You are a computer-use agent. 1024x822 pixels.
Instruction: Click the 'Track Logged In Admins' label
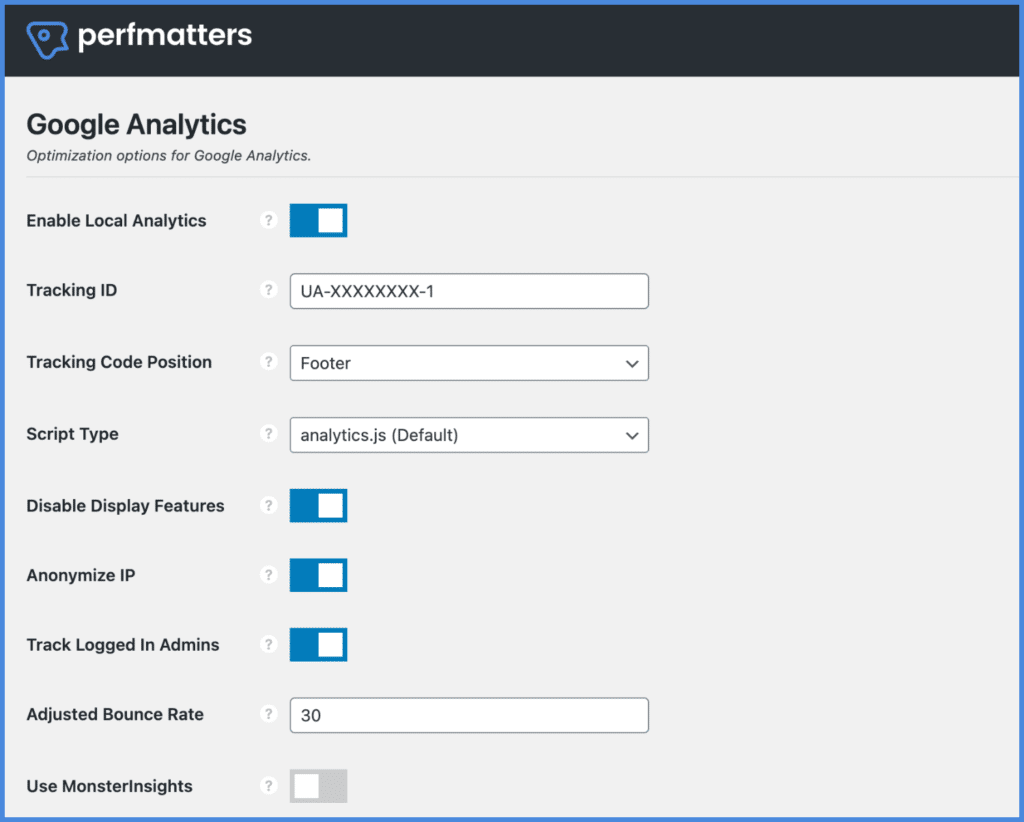click(123, 645)
